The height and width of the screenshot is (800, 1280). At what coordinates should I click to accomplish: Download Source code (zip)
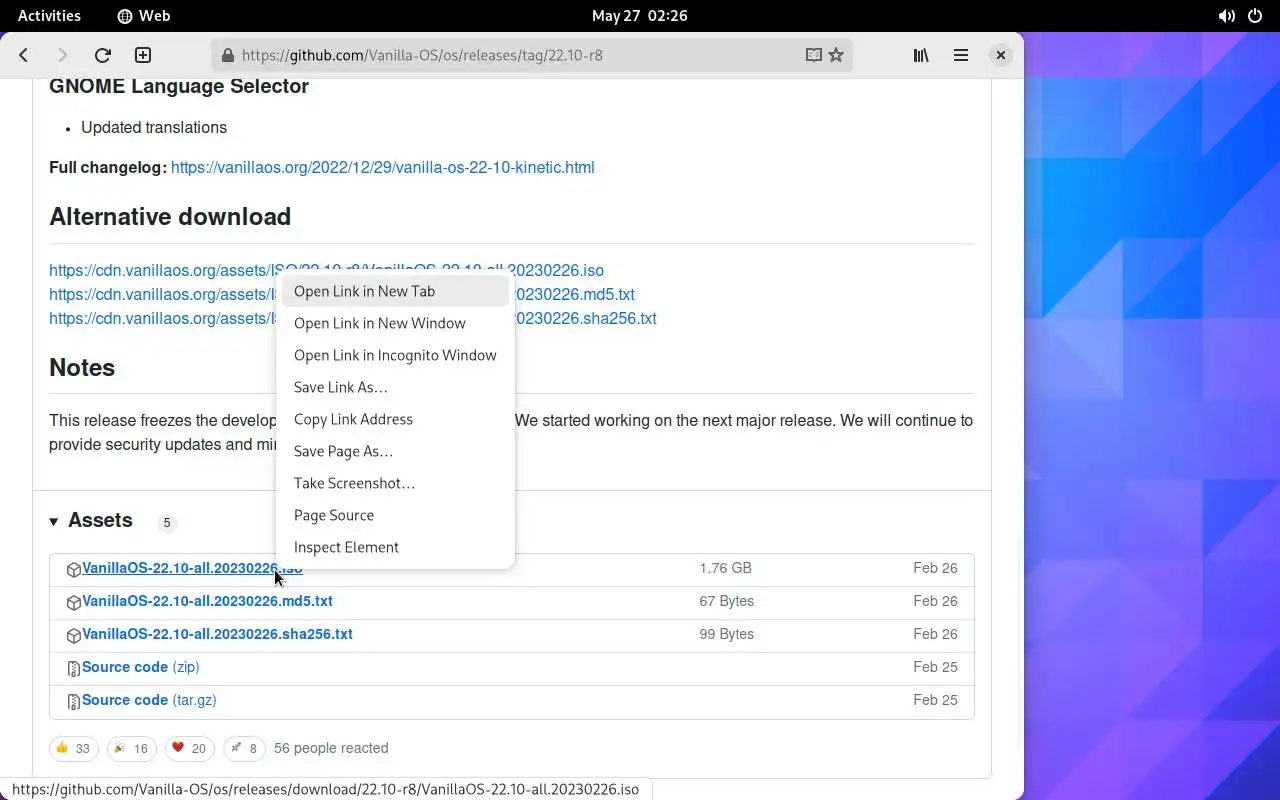140,667
